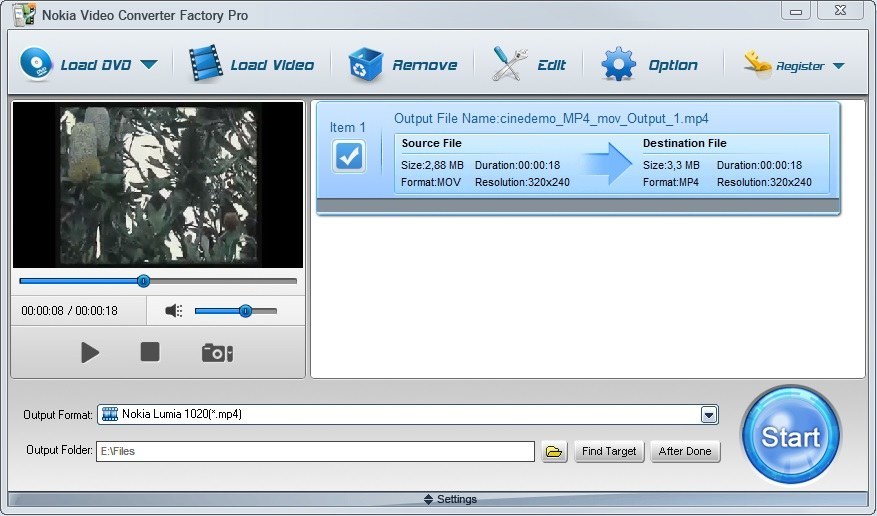Click the Size:2,88 MB source value

pos(432,165)
